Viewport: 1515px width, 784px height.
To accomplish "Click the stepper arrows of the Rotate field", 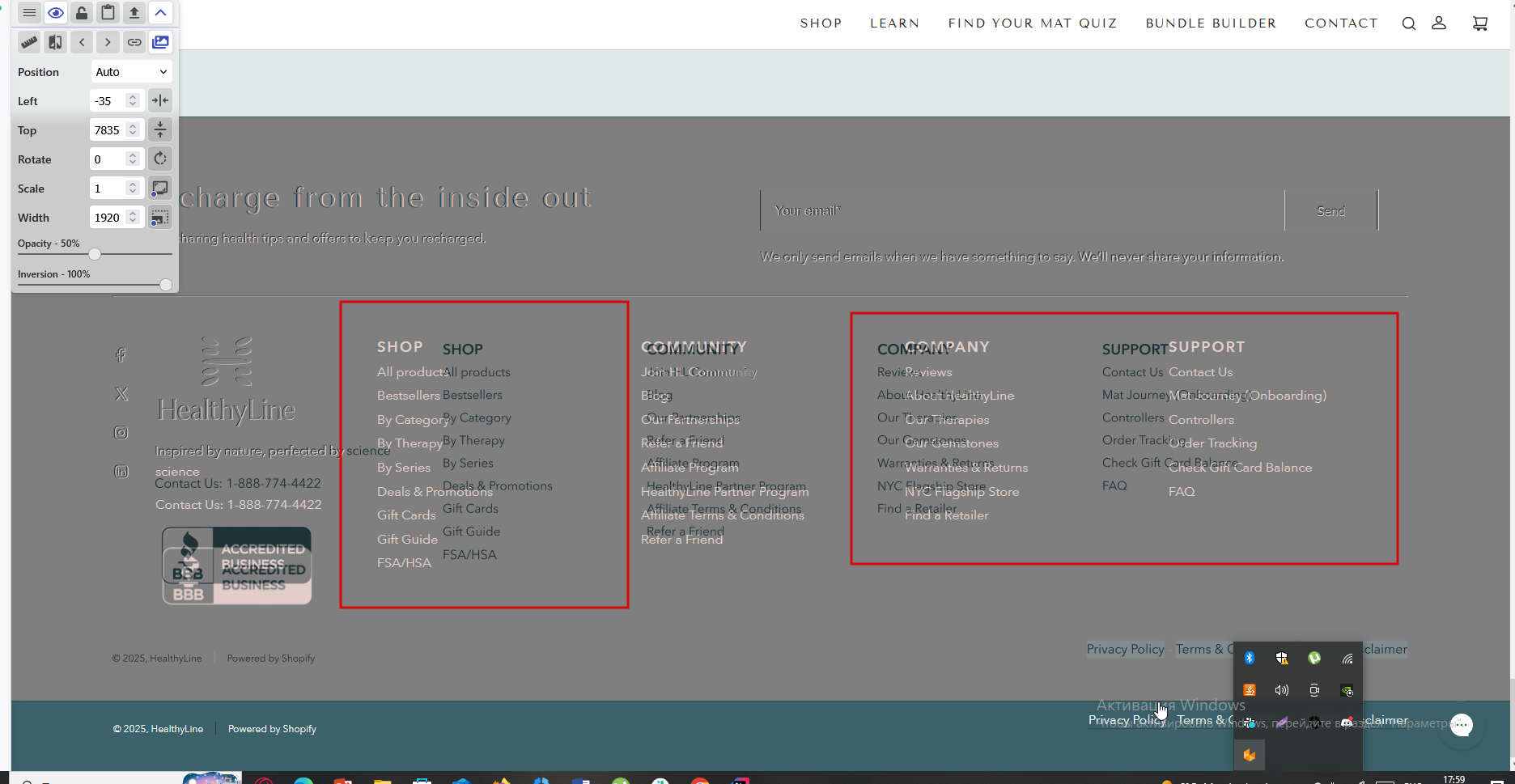I will [133, 159].
